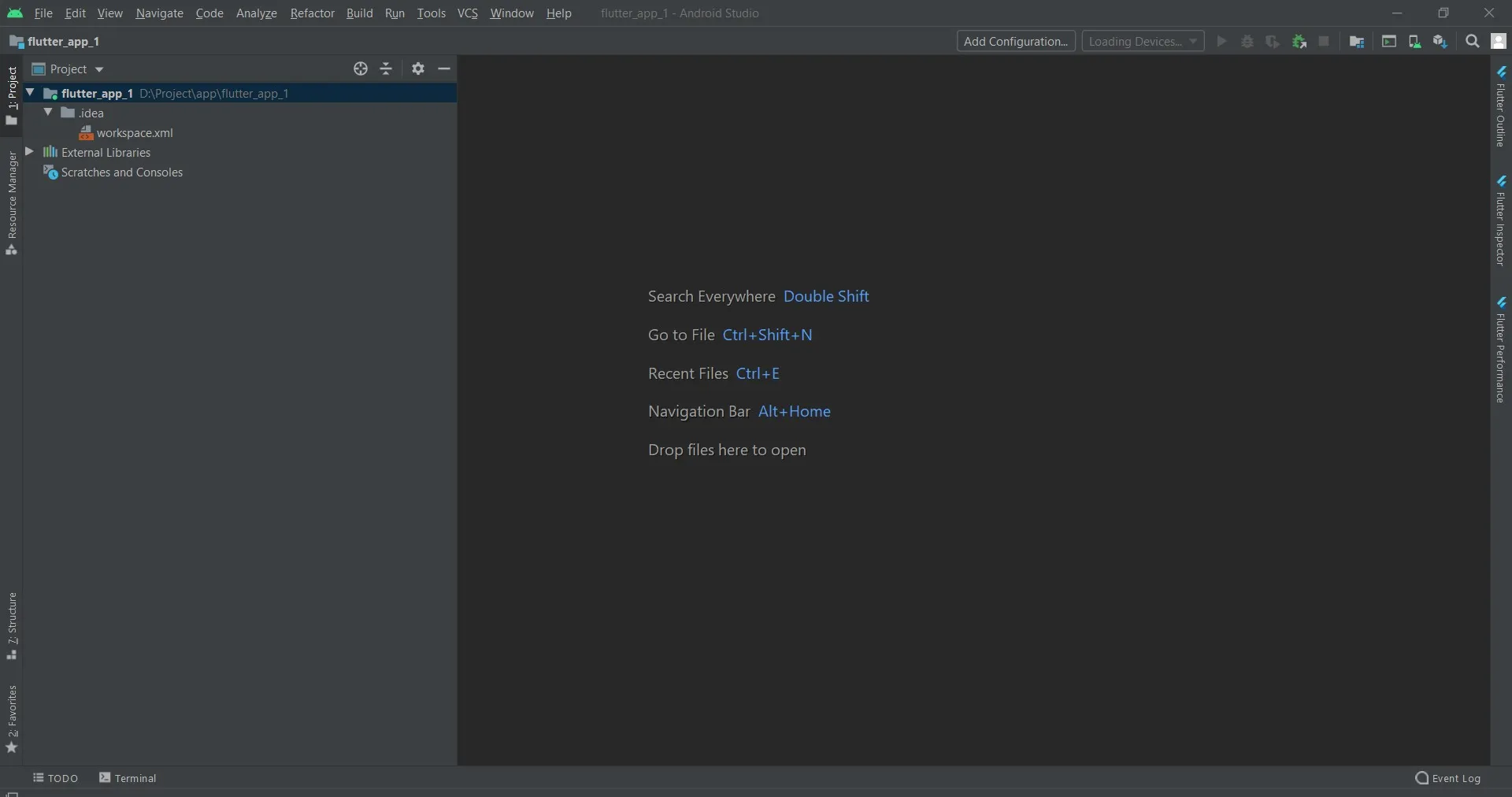Viewport: 1512px width, 797px height.
Task: Collapse the .idea folder node
Action: point(48,113)
